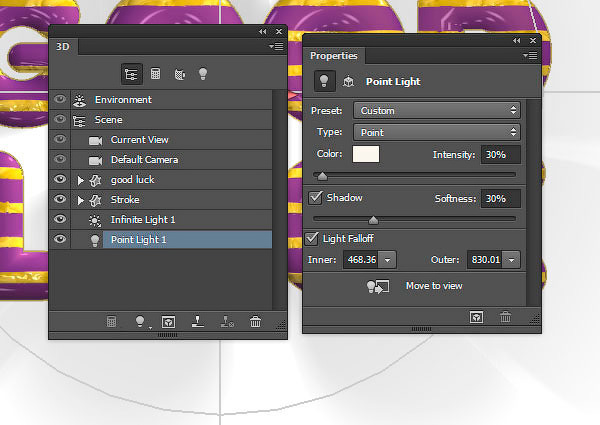Add new light from 3D panel footer

(x=140, y=321)
